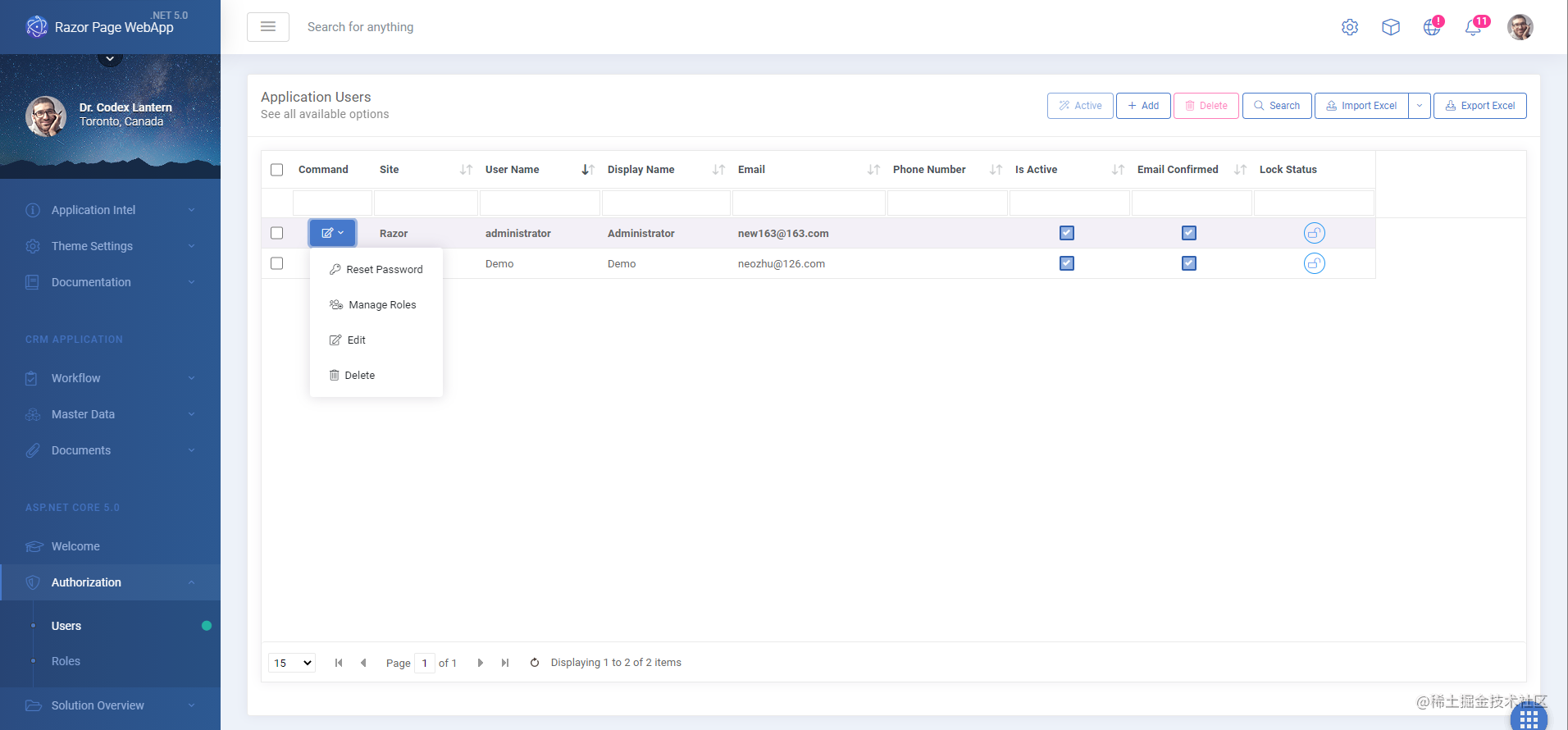This screenshot has width=1568, height=730.
Task: Open the Import Excel dropdown arrow
Action: pos(1420,106)
